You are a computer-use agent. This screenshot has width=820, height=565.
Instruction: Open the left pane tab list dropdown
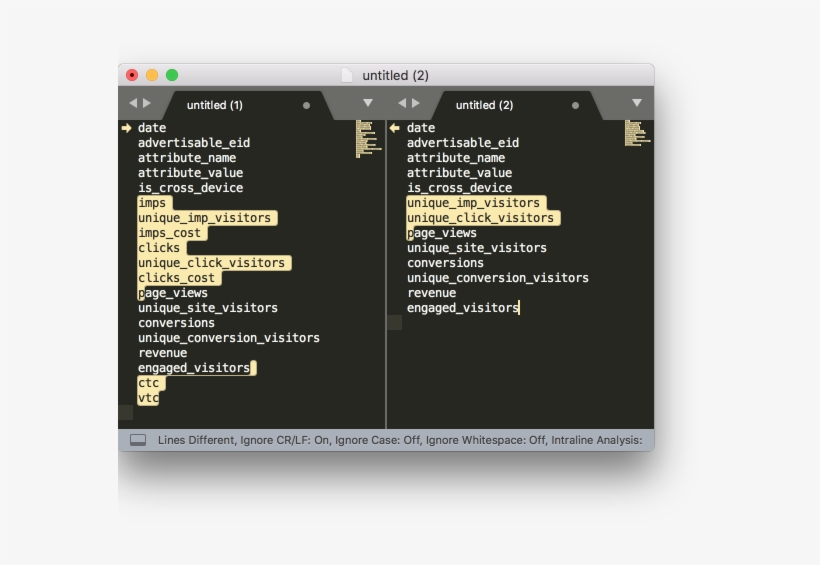367,103
